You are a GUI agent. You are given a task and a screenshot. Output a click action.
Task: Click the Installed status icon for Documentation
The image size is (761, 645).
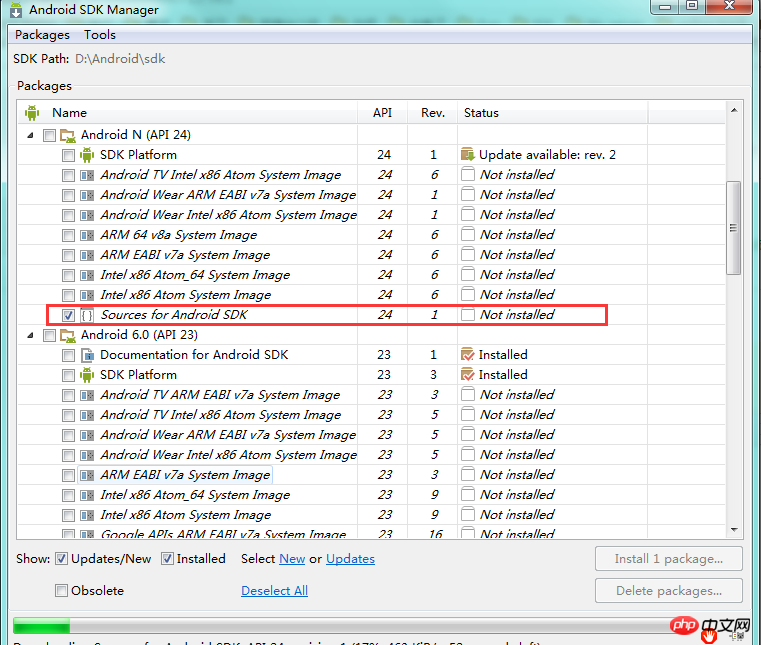coord(467,355)
